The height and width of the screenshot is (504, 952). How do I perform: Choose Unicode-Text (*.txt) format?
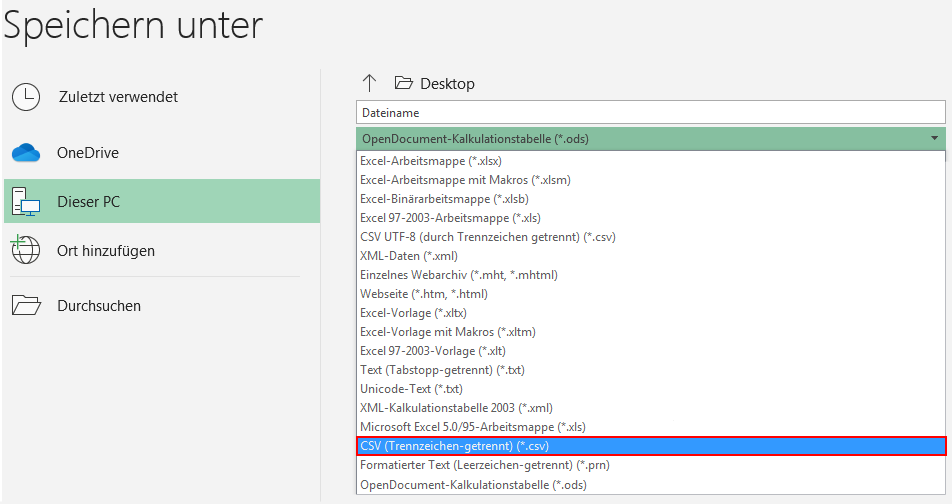651,389
